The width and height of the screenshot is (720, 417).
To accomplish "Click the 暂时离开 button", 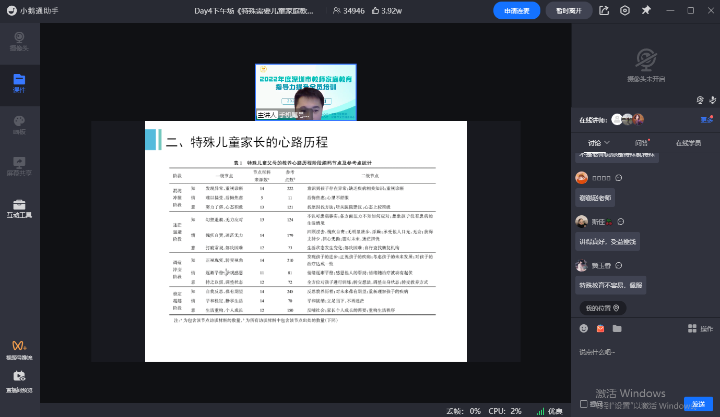I will (569, 11).
